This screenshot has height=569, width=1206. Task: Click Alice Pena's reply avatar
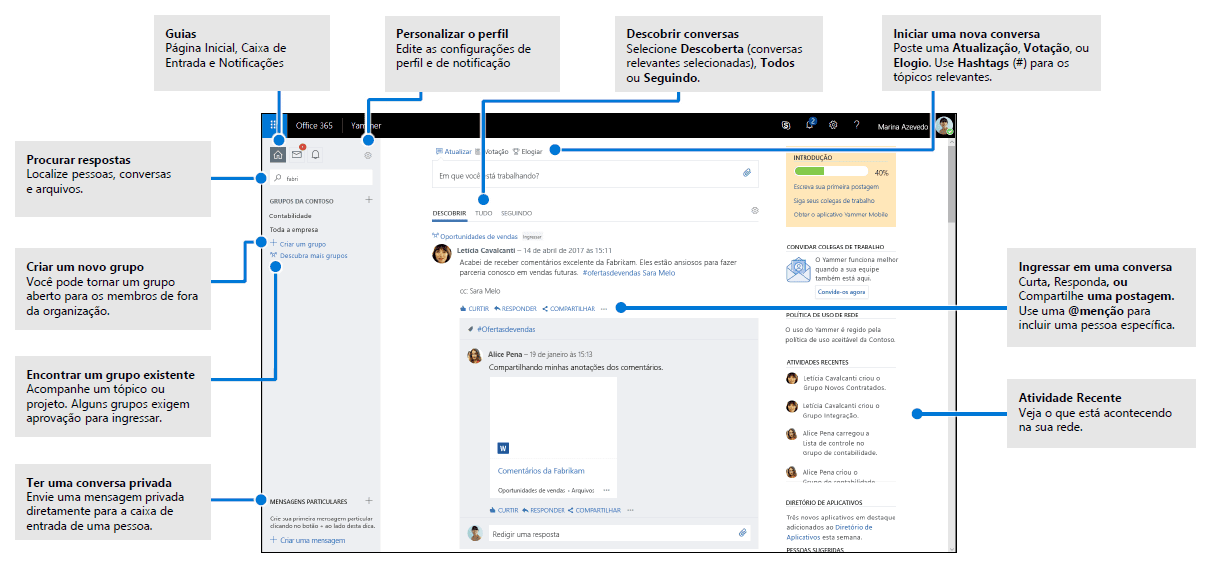474,355
